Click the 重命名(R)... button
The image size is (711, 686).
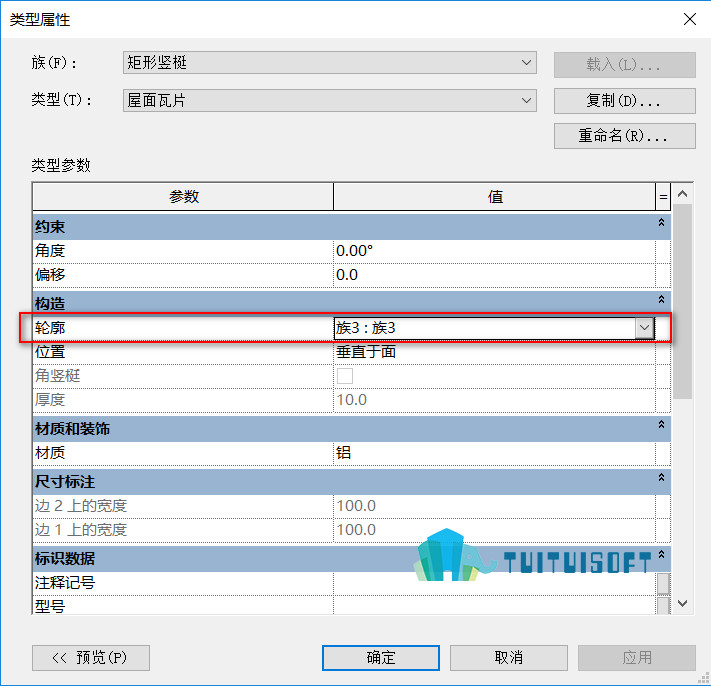[x=624, y=136]
